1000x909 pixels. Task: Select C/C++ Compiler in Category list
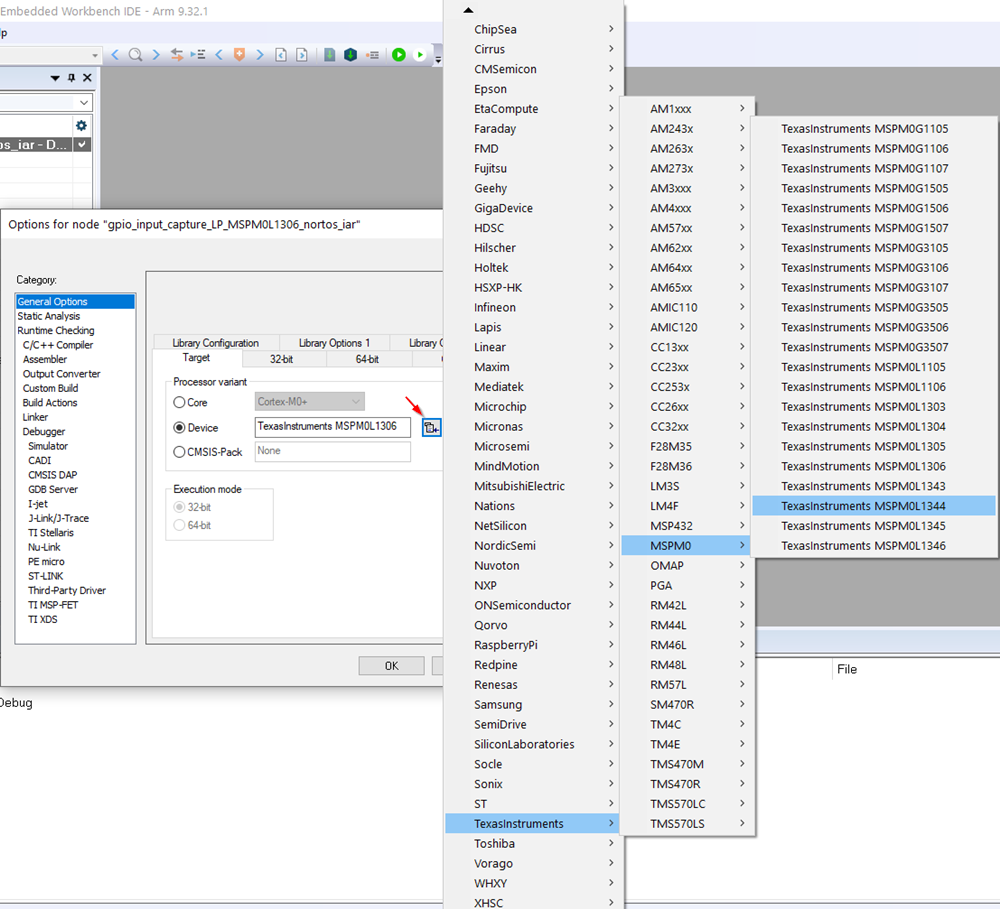pos(58,345)
